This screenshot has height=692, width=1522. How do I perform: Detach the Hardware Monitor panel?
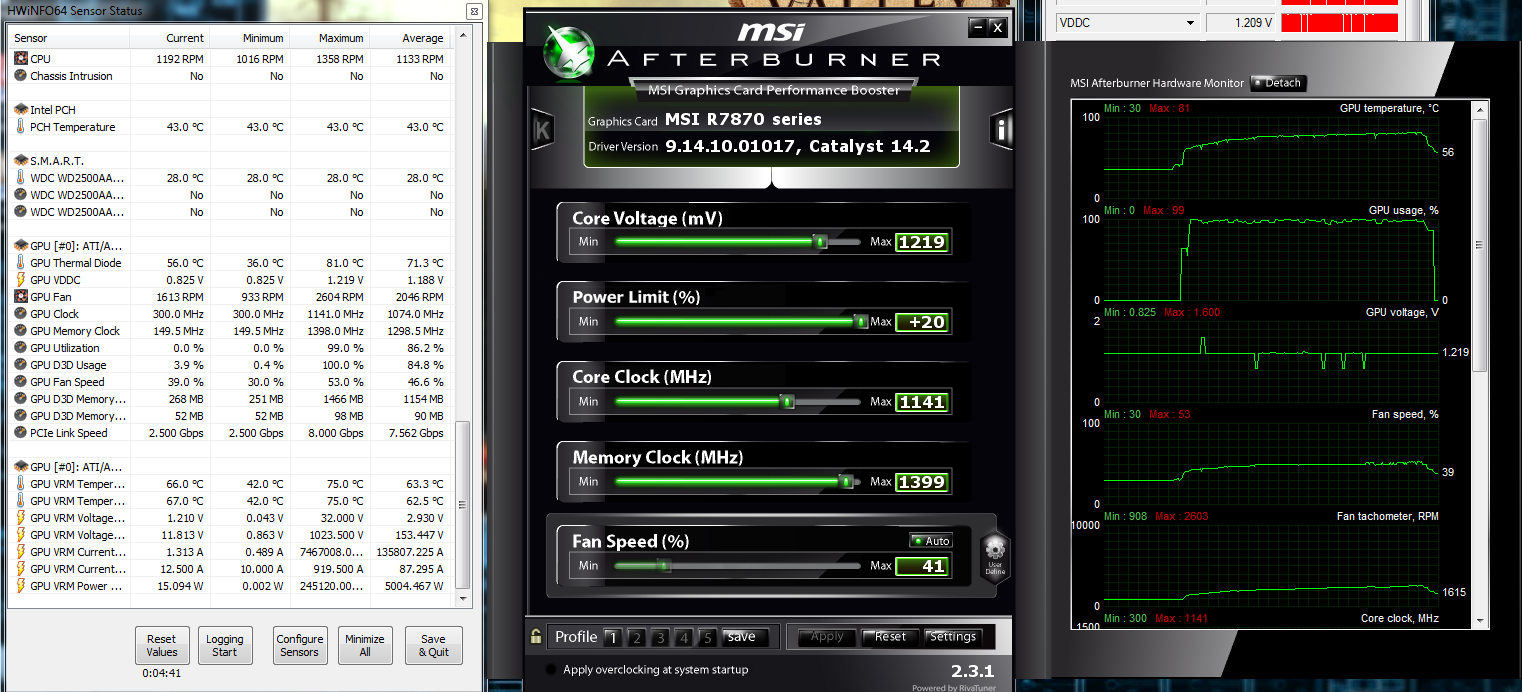point(1279,83)
